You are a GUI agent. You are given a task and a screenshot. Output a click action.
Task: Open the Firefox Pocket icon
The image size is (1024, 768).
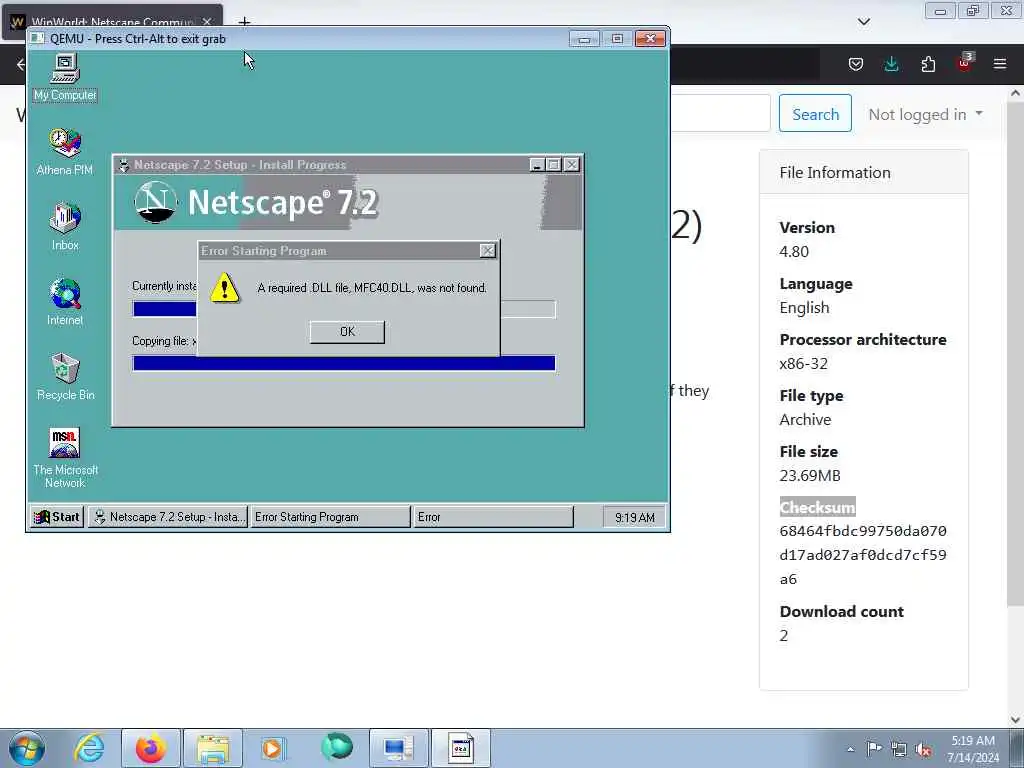point(856,64)
